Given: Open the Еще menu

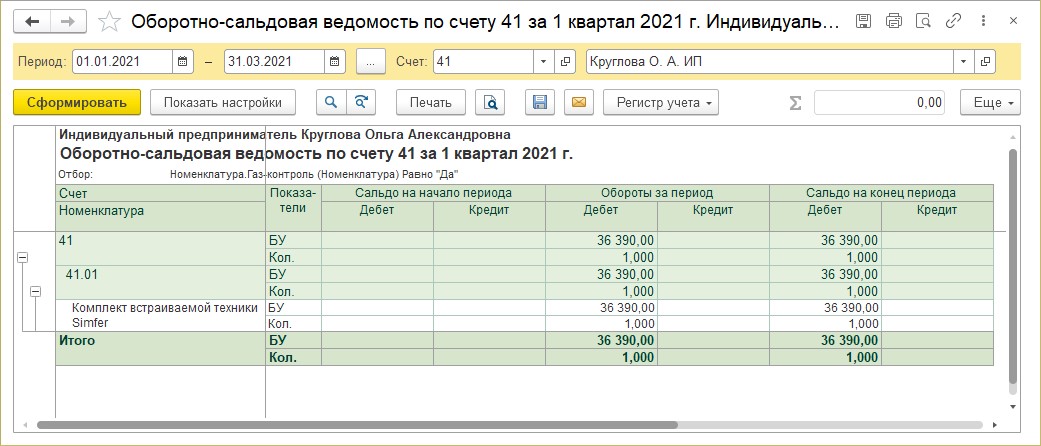Looking at the screenshot, I should click(990, 102).
